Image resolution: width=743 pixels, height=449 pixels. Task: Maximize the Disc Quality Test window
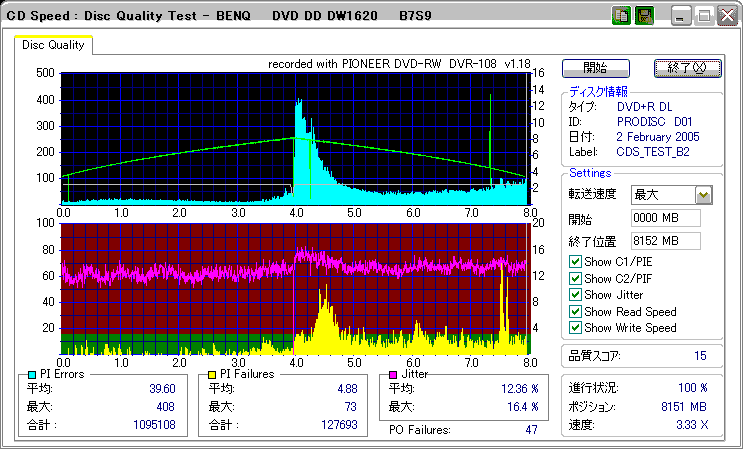point(703,16)
